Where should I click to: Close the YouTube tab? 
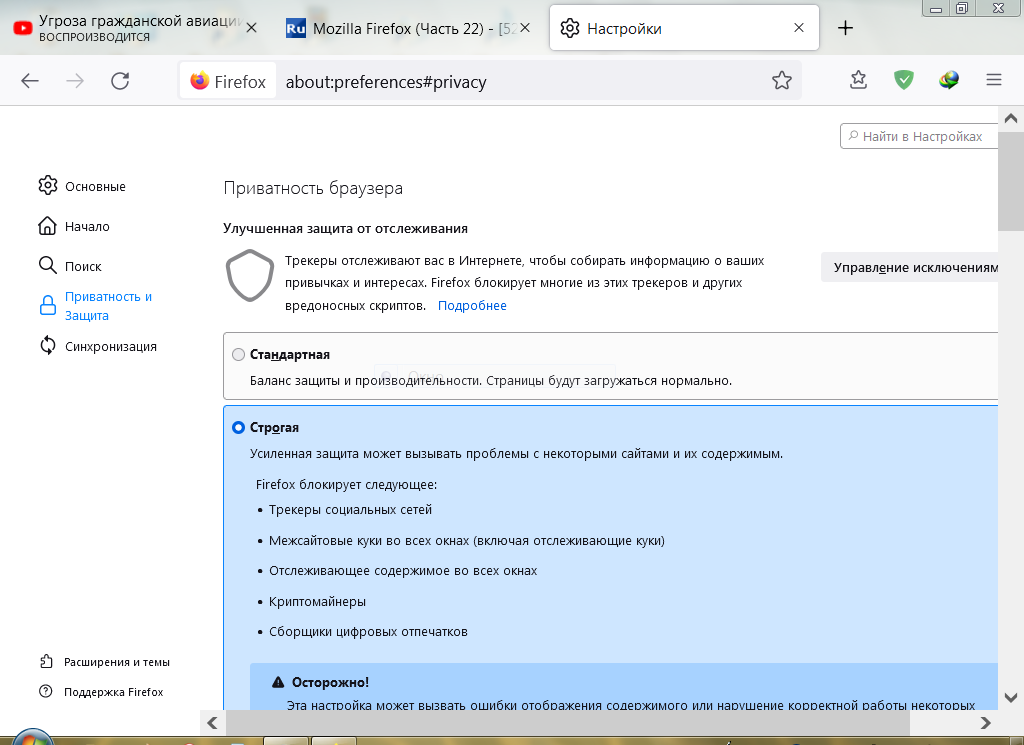251,27
